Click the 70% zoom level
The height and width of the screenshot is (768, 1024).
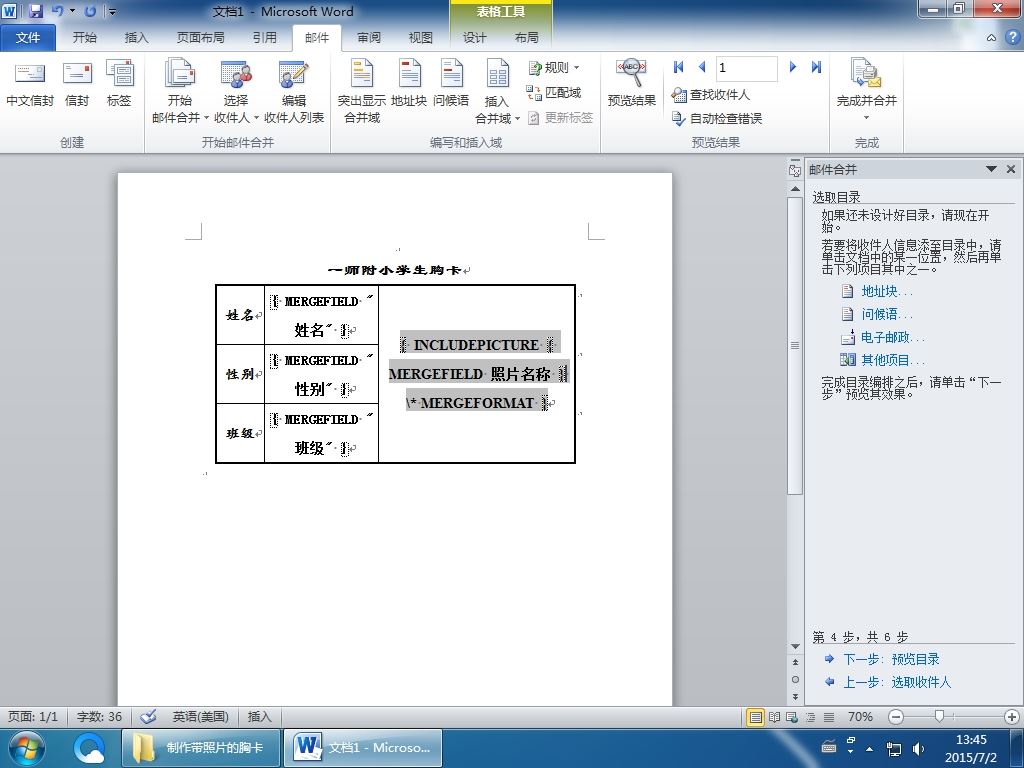point(860,716)
